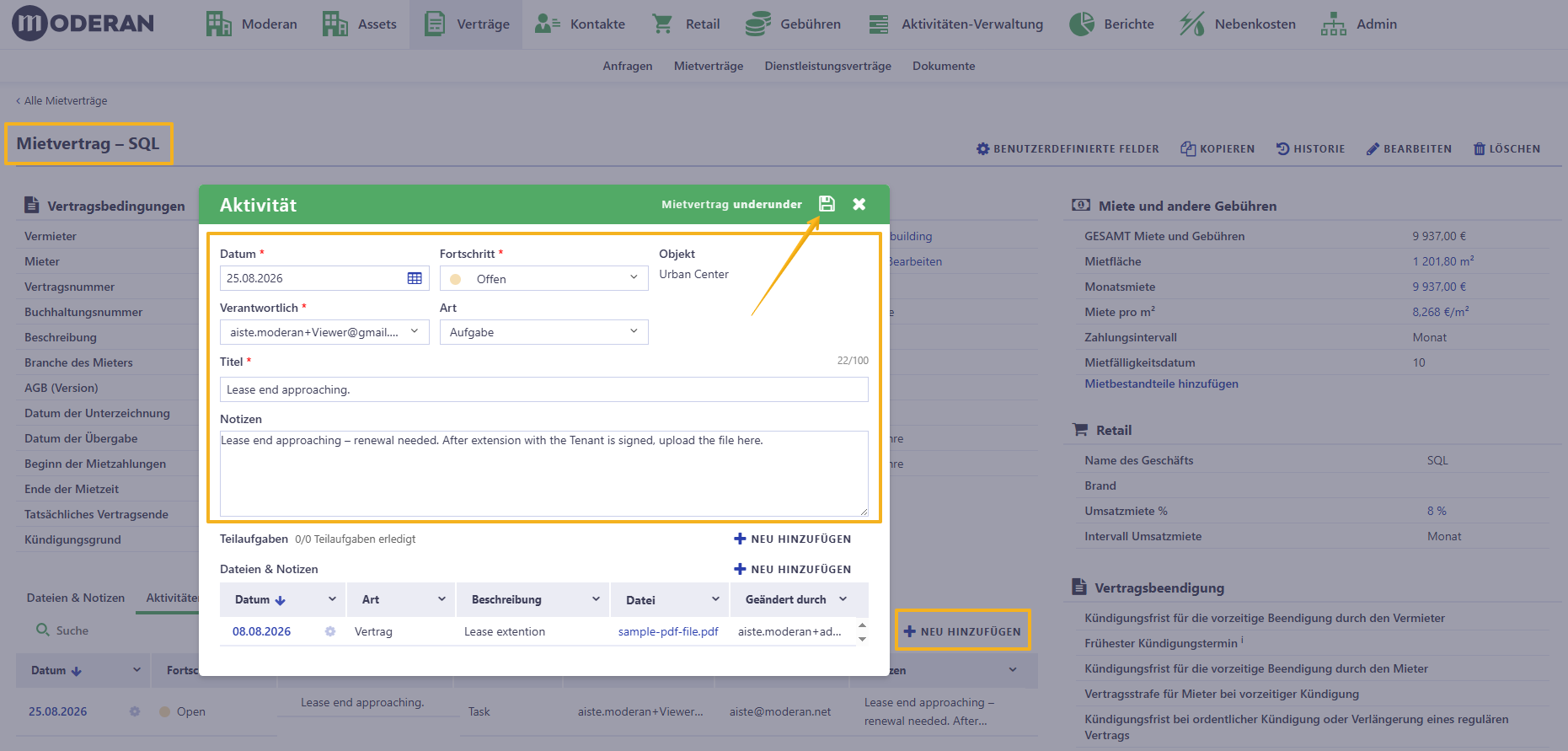Viewport: 1568px width, 751px height.
Task: Open sample-pdf-file.pdf
Action: click(x=668, y=631)
